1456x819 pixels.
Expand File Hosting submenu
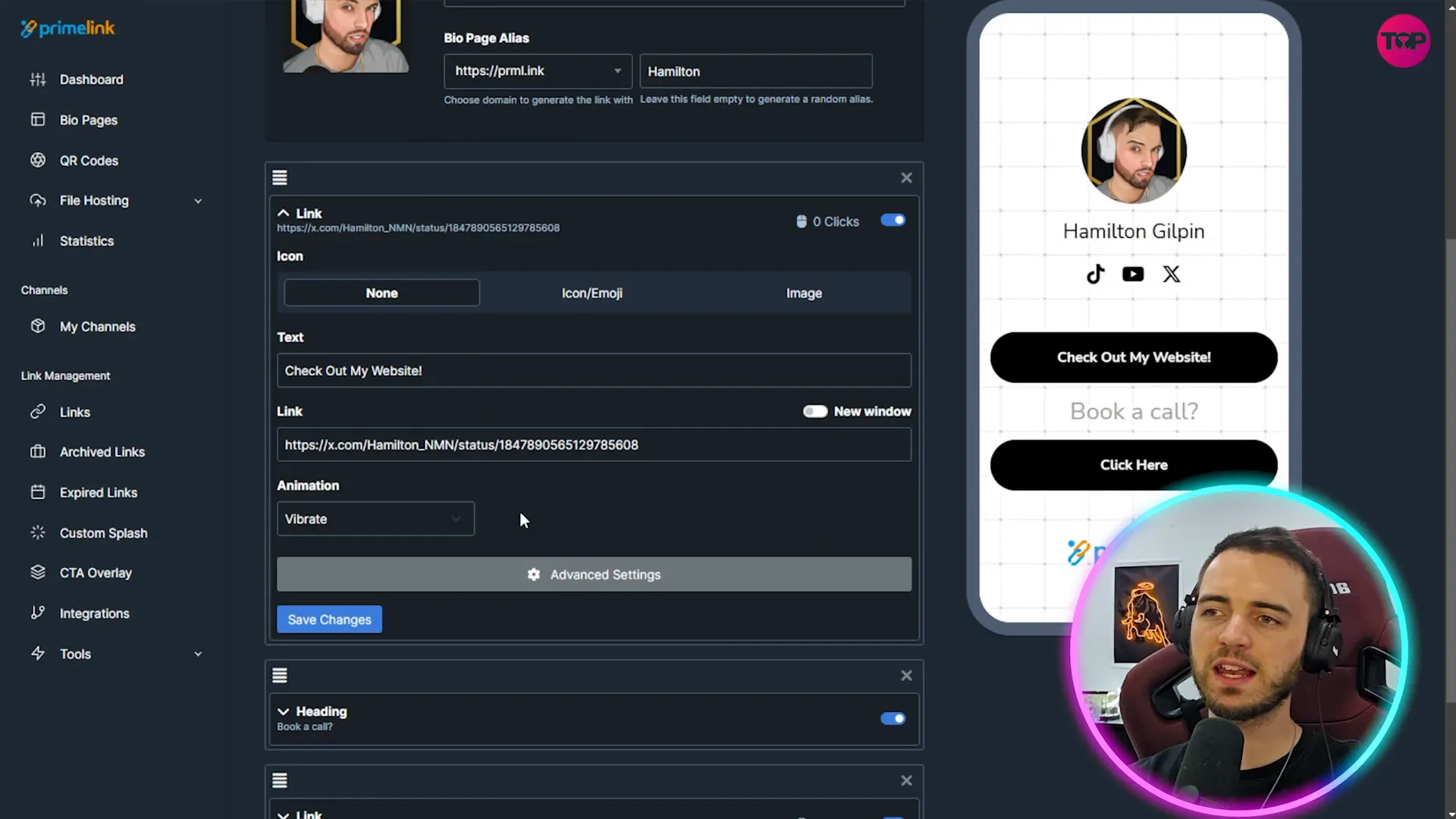click(x=198, y=201)
